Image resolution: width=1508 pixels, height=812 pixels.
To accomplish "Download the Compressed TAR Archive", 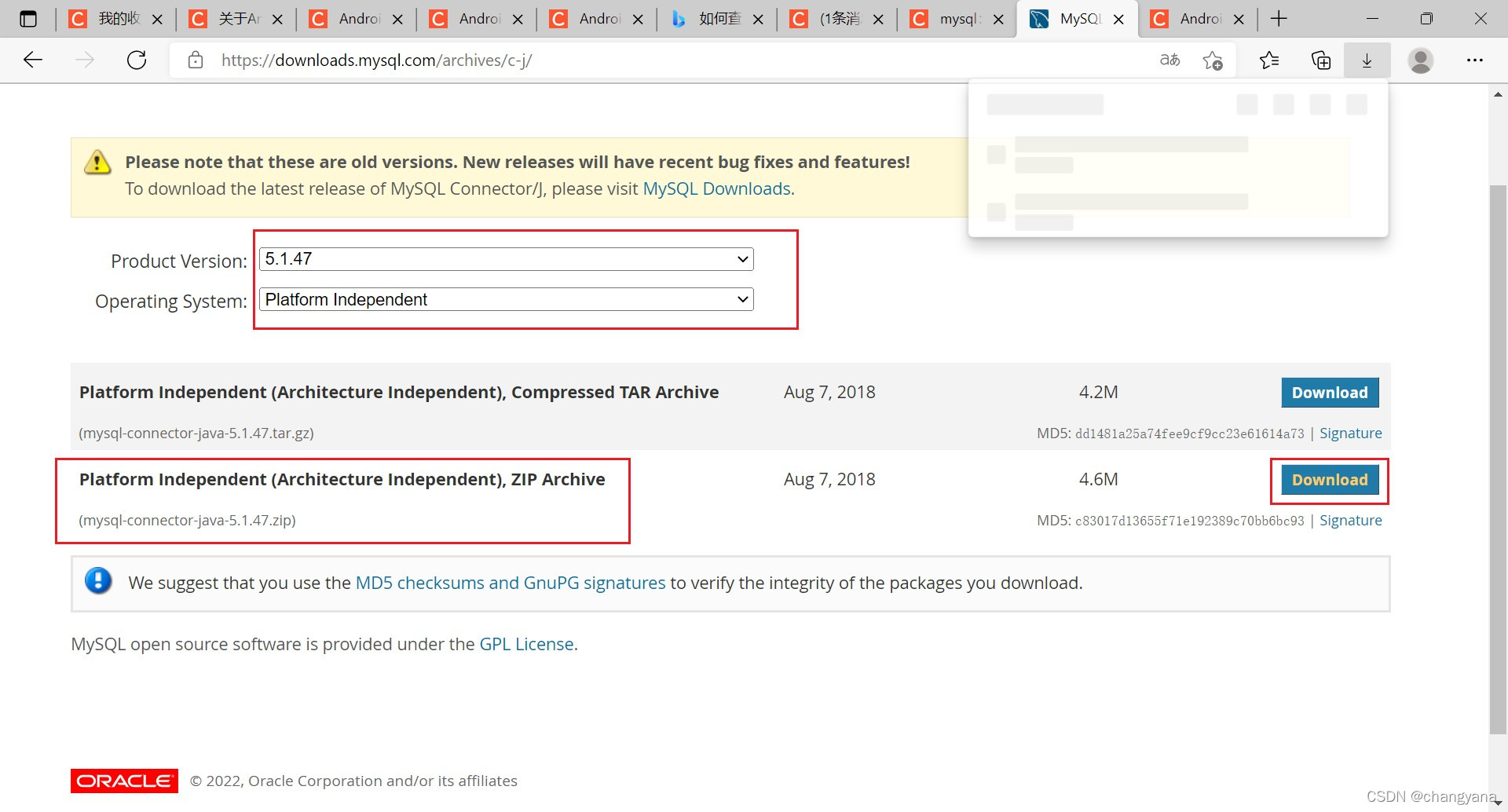I will pos(1330,393).
